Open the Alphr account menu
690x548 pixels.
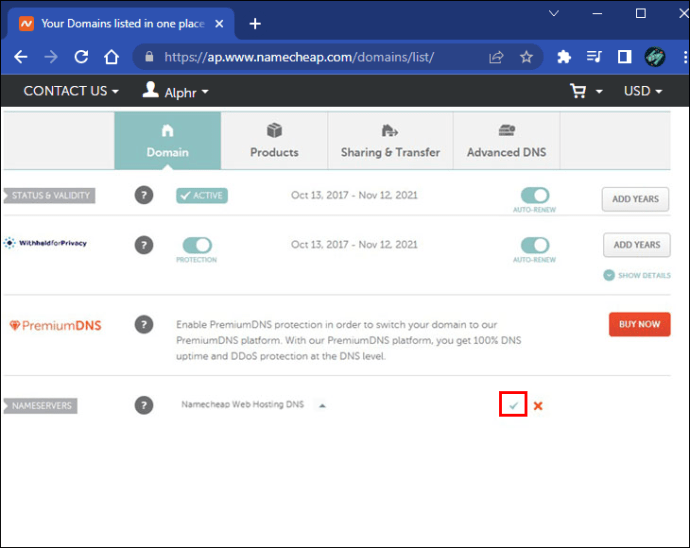click(x=175, y=91)
